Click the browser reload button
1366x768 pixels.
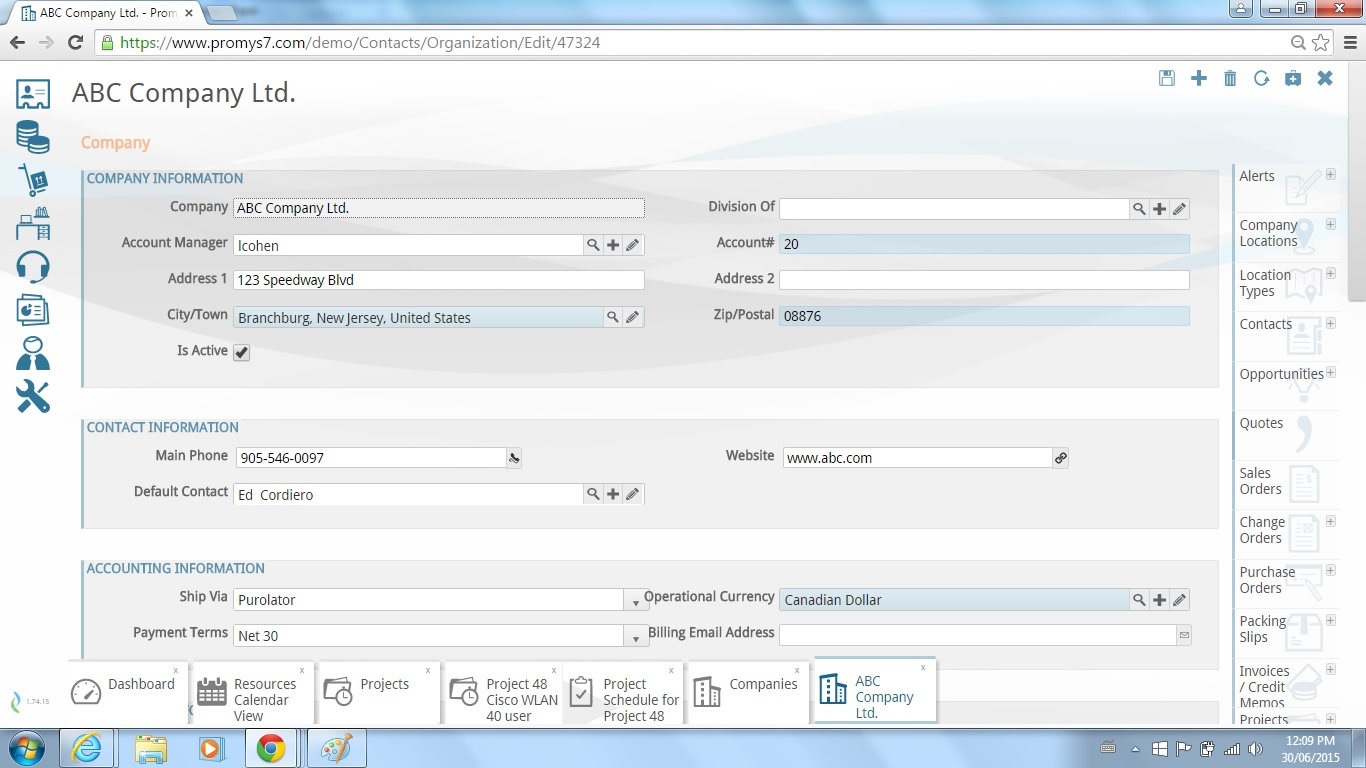click(x=75, y=43)
